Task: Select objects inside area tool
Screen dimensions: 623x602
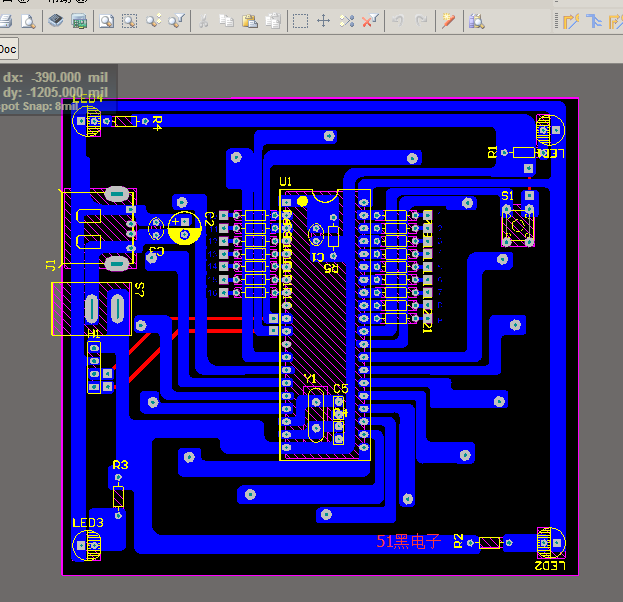Action: (x=300, y=21)
